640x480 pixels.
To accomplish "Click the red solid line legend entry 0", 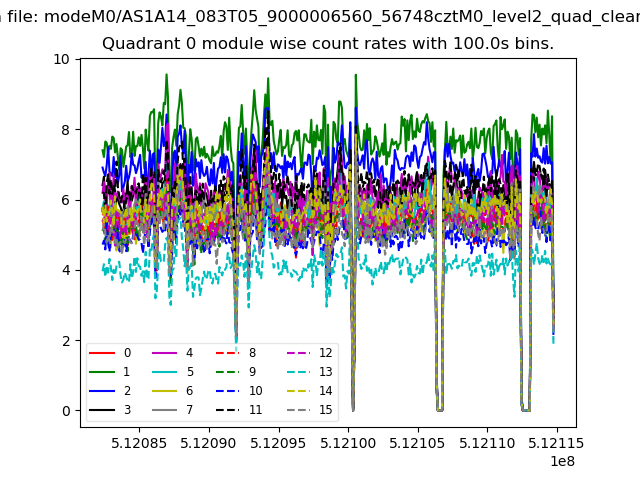I will (102, 353).
